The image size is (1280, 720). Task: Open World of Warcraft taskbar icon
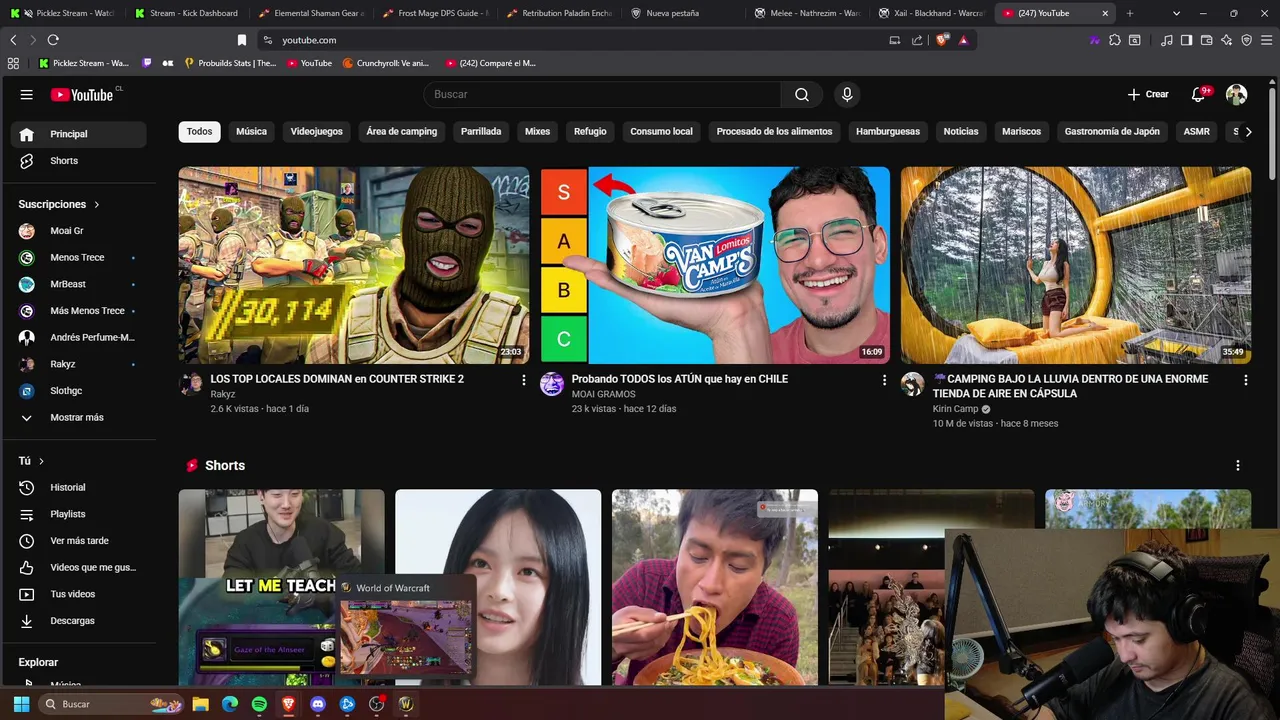[x=406, y=704]
